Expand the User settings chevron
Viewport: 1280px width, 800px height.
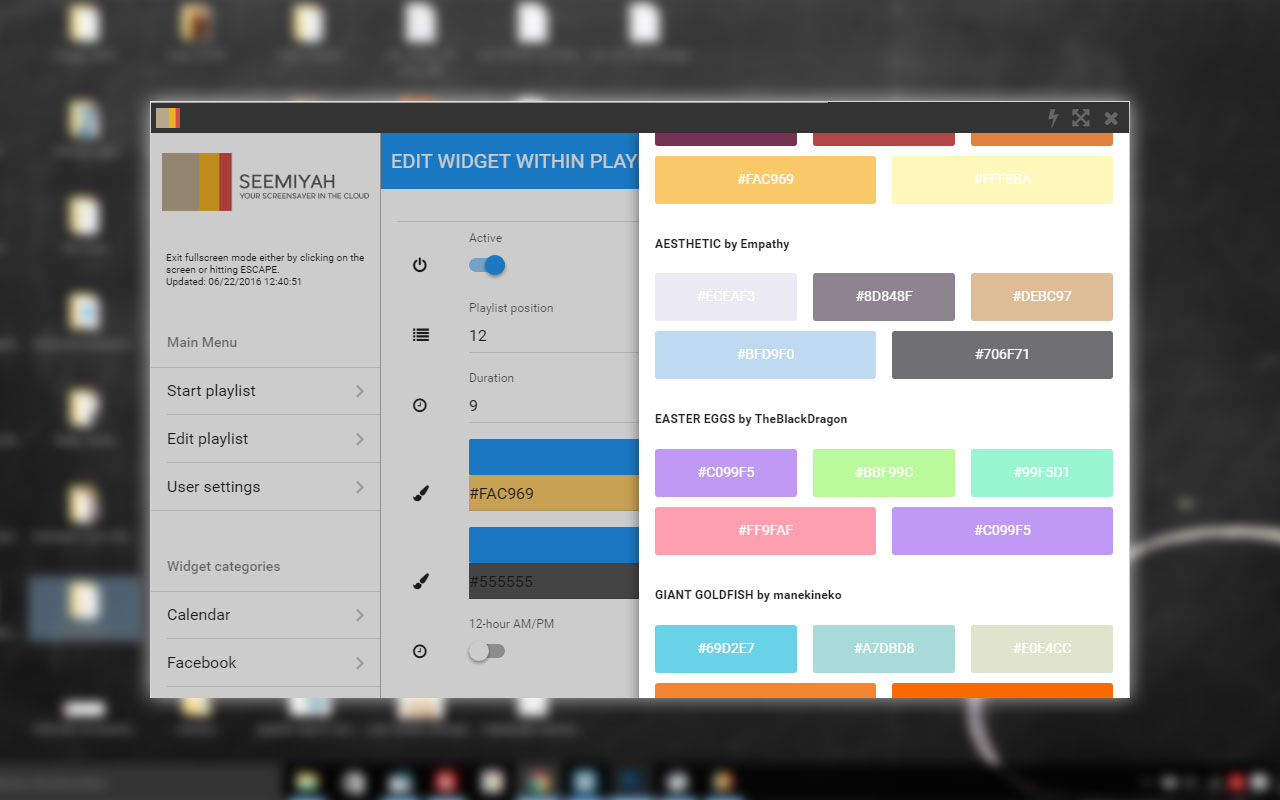click(359, 487)
